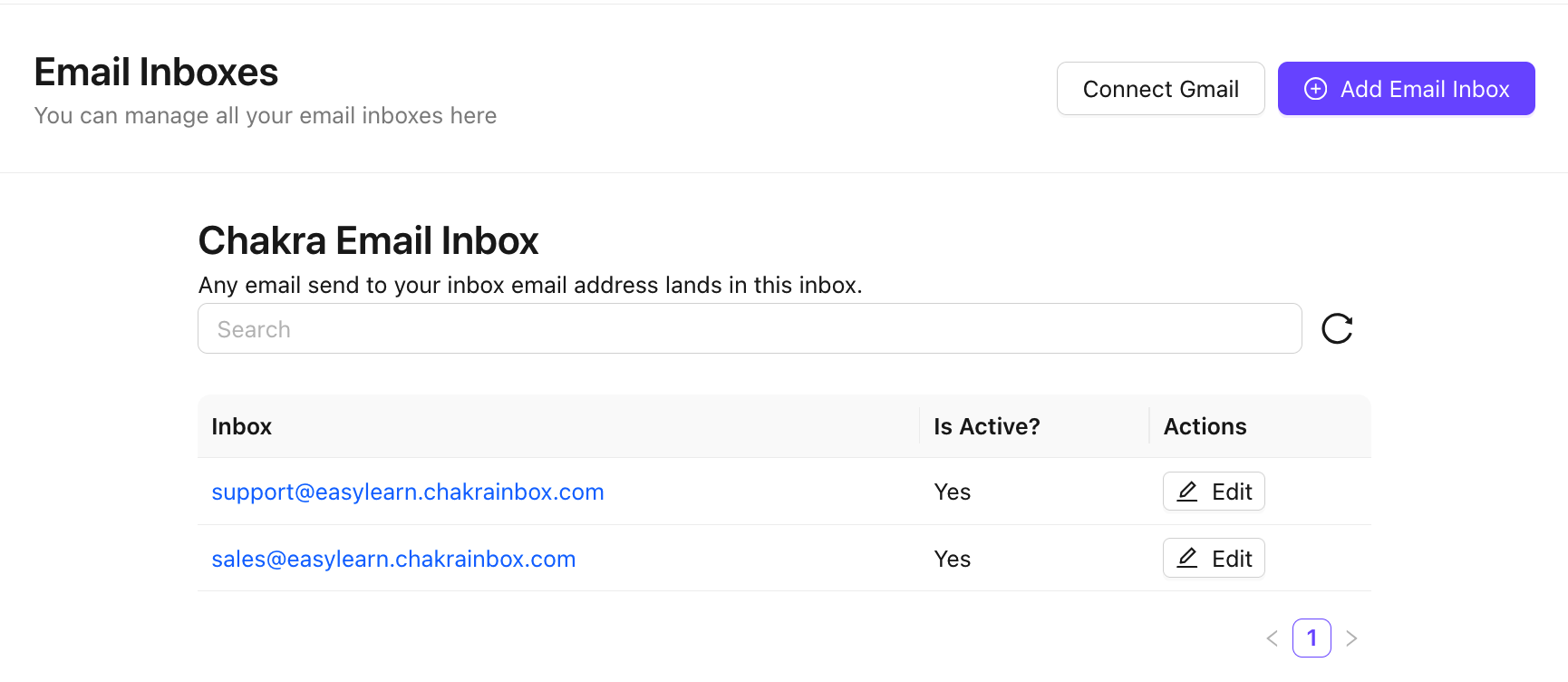Click the plus icon in Add Email Inbox
Viewport: 1568px width, 682px height.
(x=1315, y=89)
